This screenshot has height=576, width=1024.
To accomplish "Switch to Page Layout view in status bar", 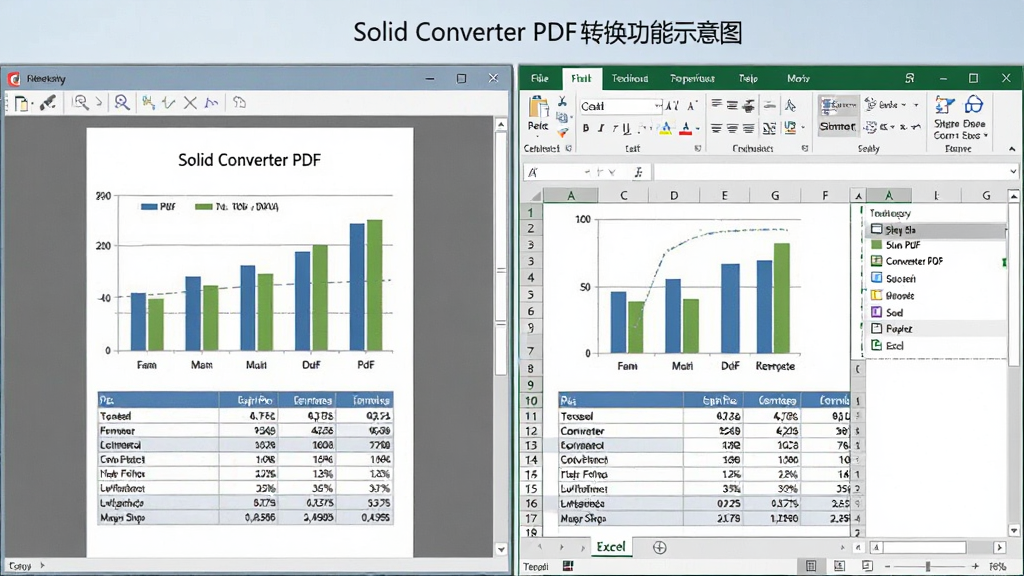I will click(839, 566).
